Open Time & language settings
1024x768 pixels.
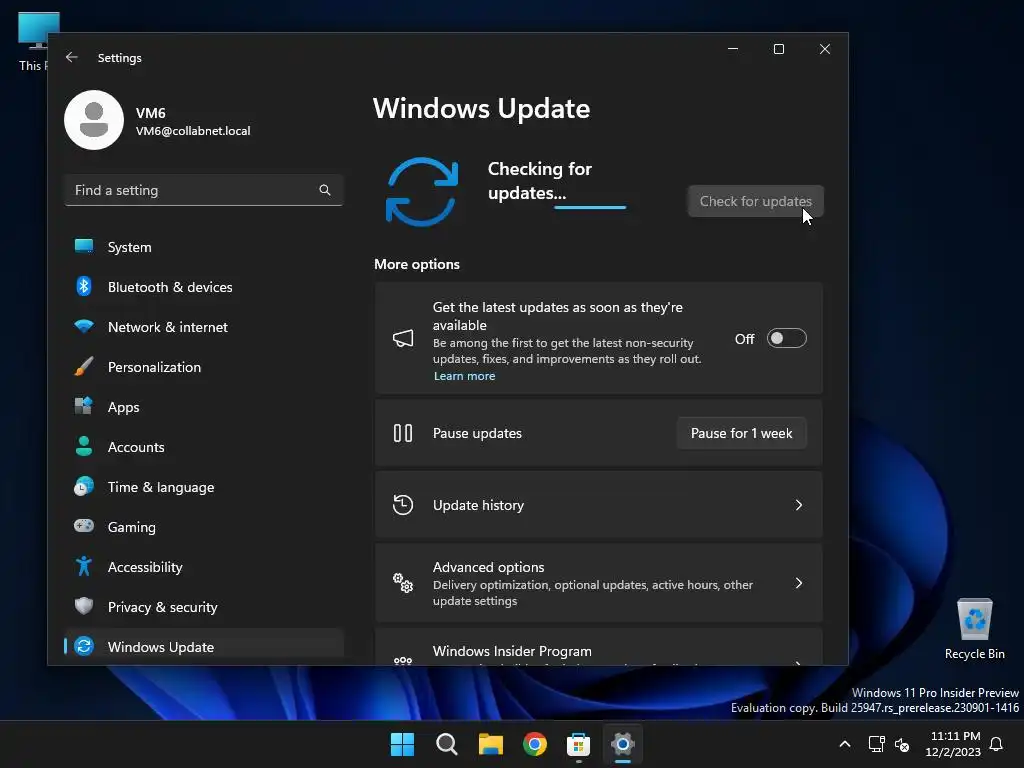pos(204,487)
